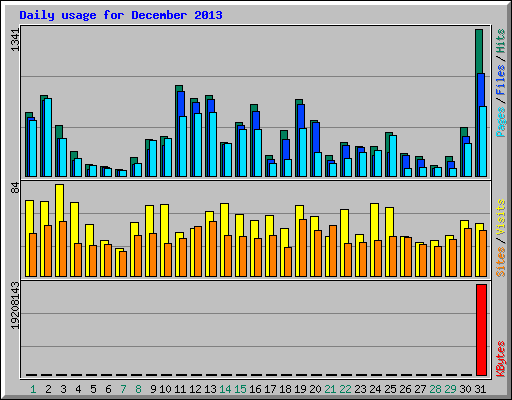Click the yellow visits bar for day 24
The height and width of the screenshot is (400, 512).
click(x=374, y=222)
